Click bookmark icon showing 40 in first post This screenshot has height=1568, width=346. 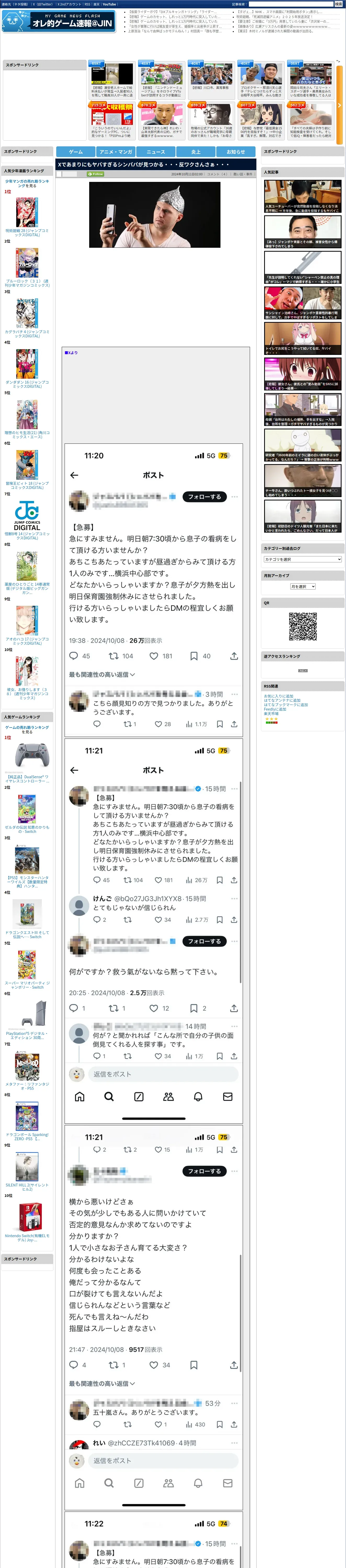coord(194,656)
